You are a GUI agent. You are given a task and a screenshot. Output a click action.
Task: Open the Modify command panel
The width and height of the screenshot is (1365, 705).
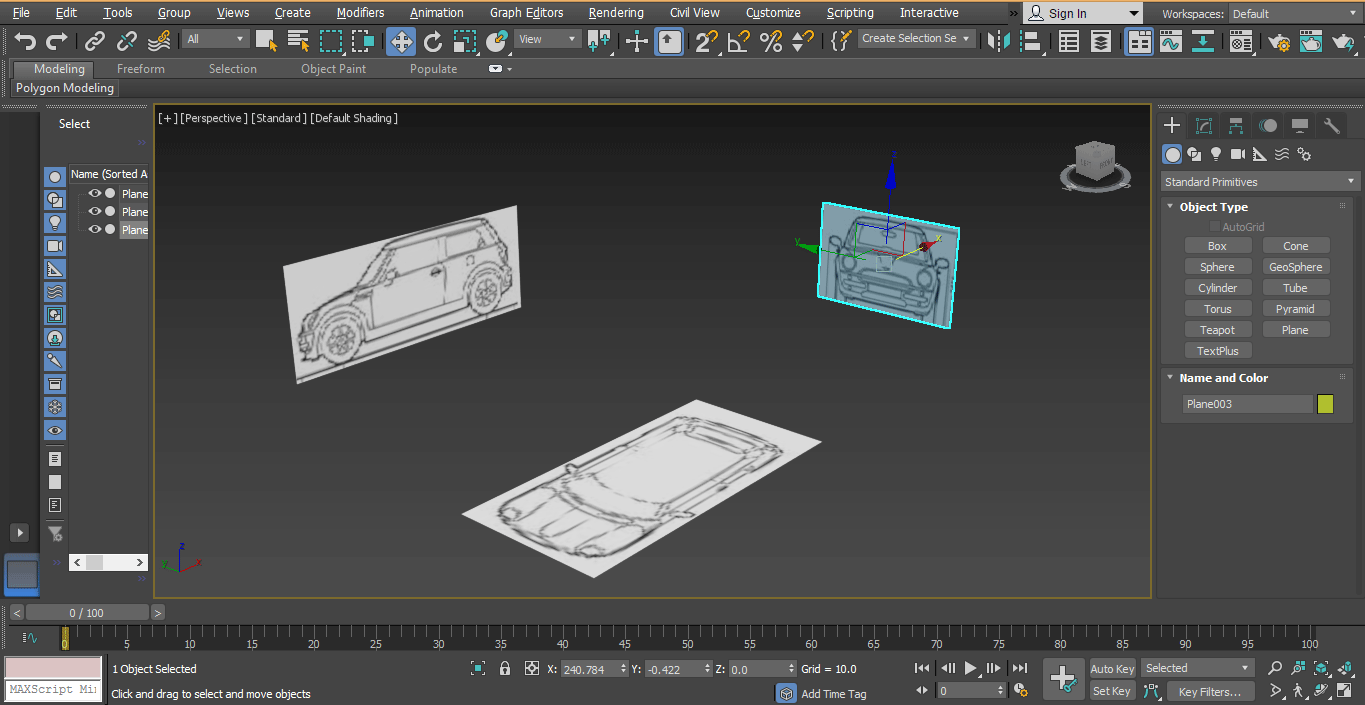[x=1203, y=125]
